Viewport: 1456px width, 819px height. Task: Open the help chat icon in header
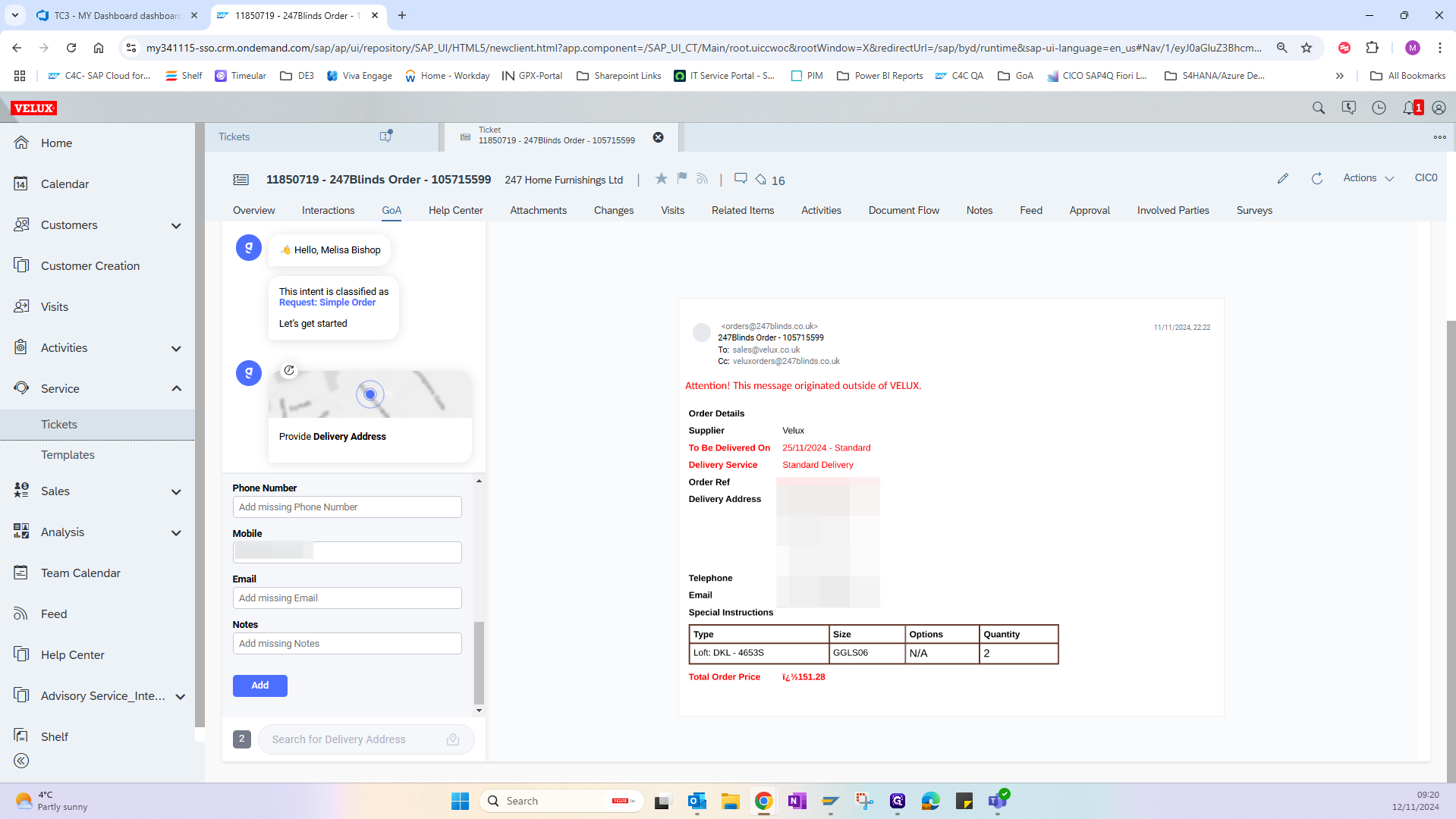click(1349, 108)
